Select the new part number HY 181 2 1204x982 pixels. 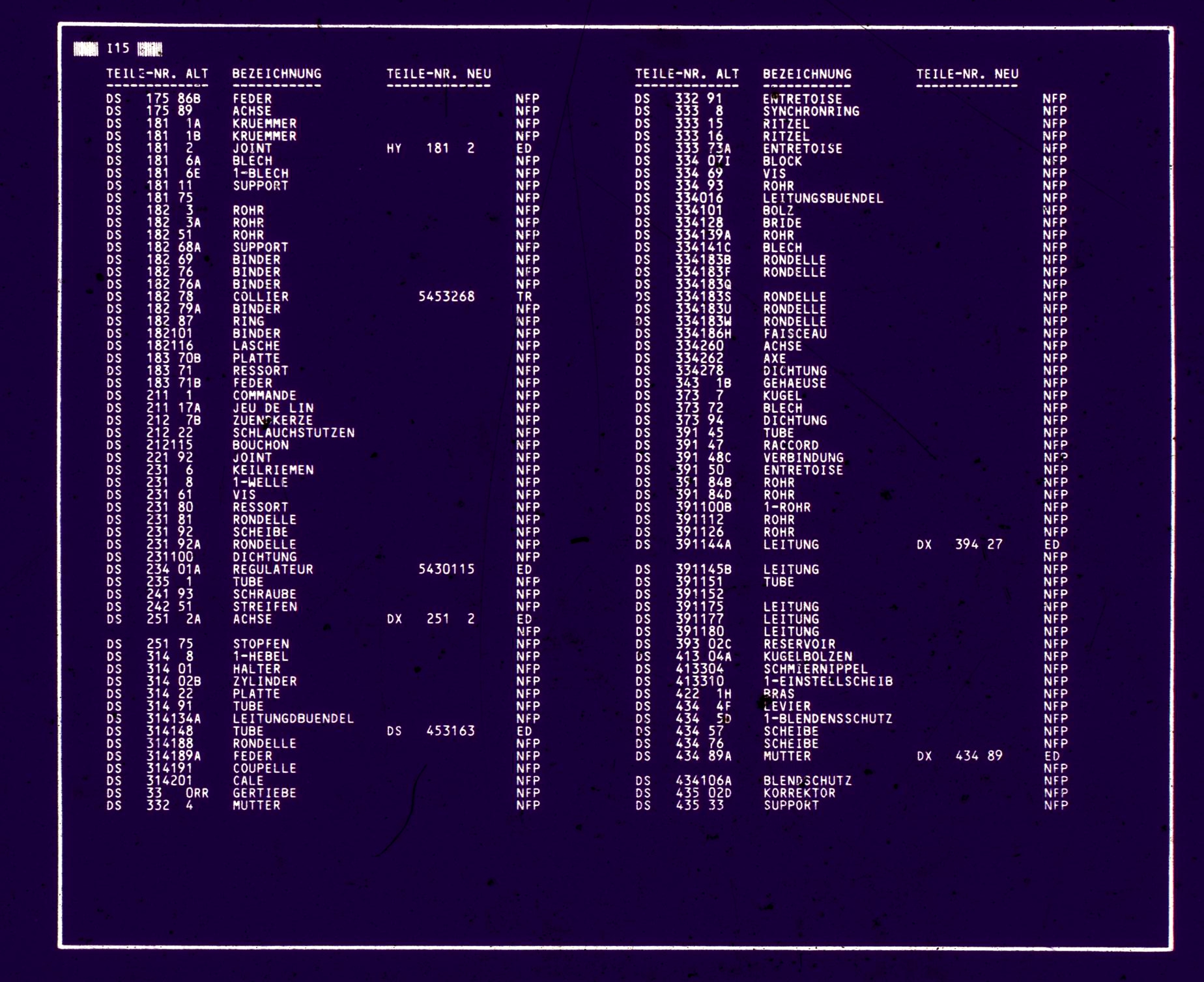coord(431,149)
